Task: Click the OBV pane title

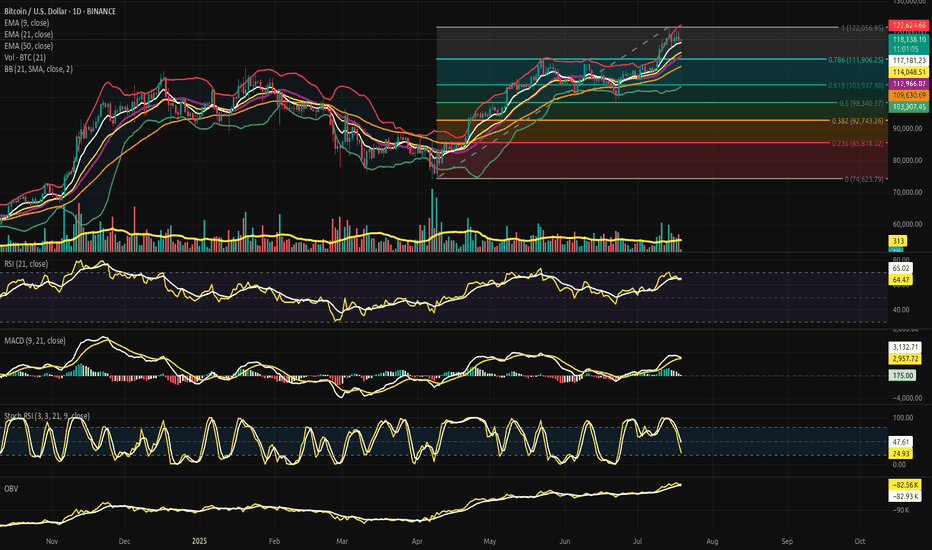Action: tap(11, 489)
